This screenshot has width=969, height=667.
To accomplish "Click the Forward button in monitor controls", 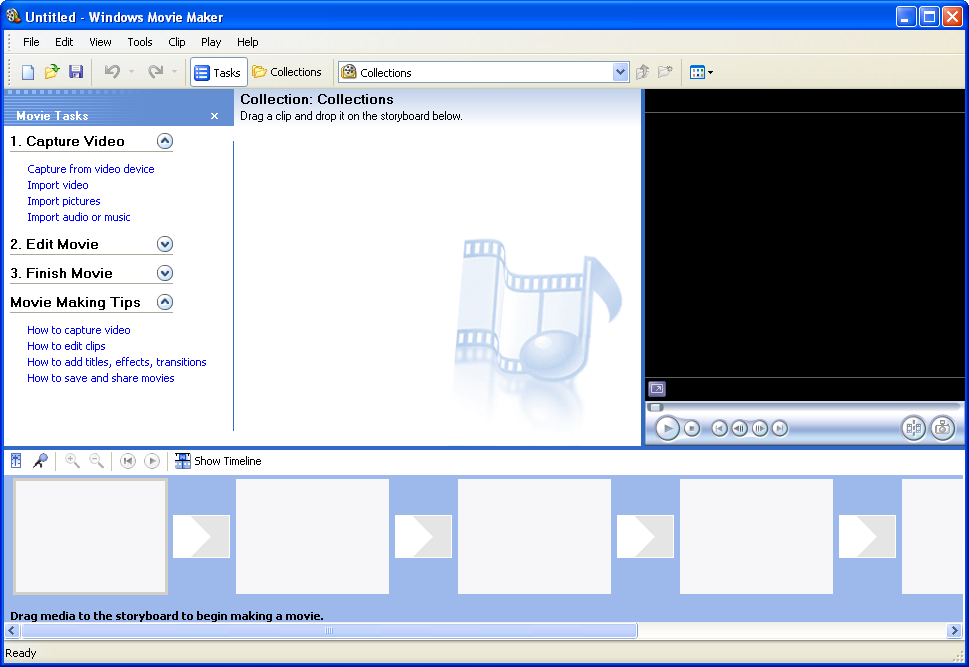I will tap(781, 428).
